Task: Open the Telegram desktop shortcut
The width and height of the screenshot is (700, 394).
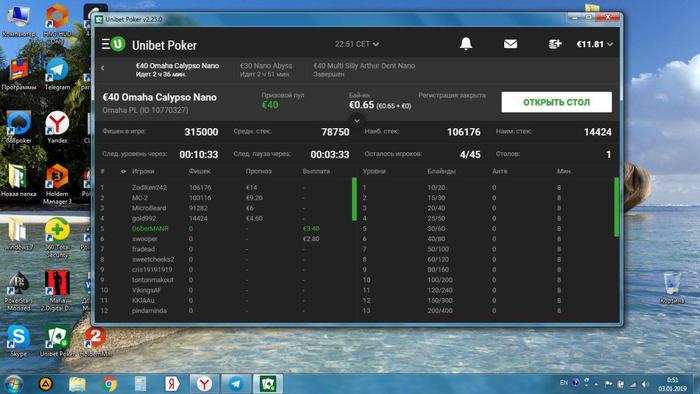Action: click(x=57, y=74)
